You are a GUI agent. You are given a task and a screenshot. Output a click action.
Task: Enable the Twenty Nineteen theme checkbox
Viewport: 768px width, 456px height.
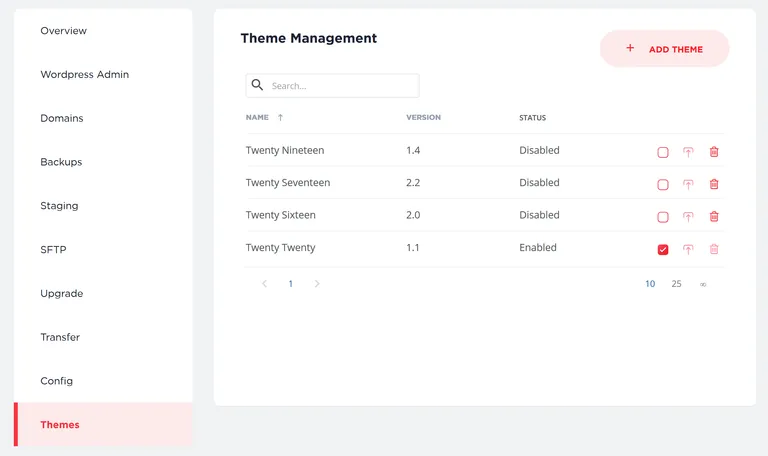coord(663,152)
